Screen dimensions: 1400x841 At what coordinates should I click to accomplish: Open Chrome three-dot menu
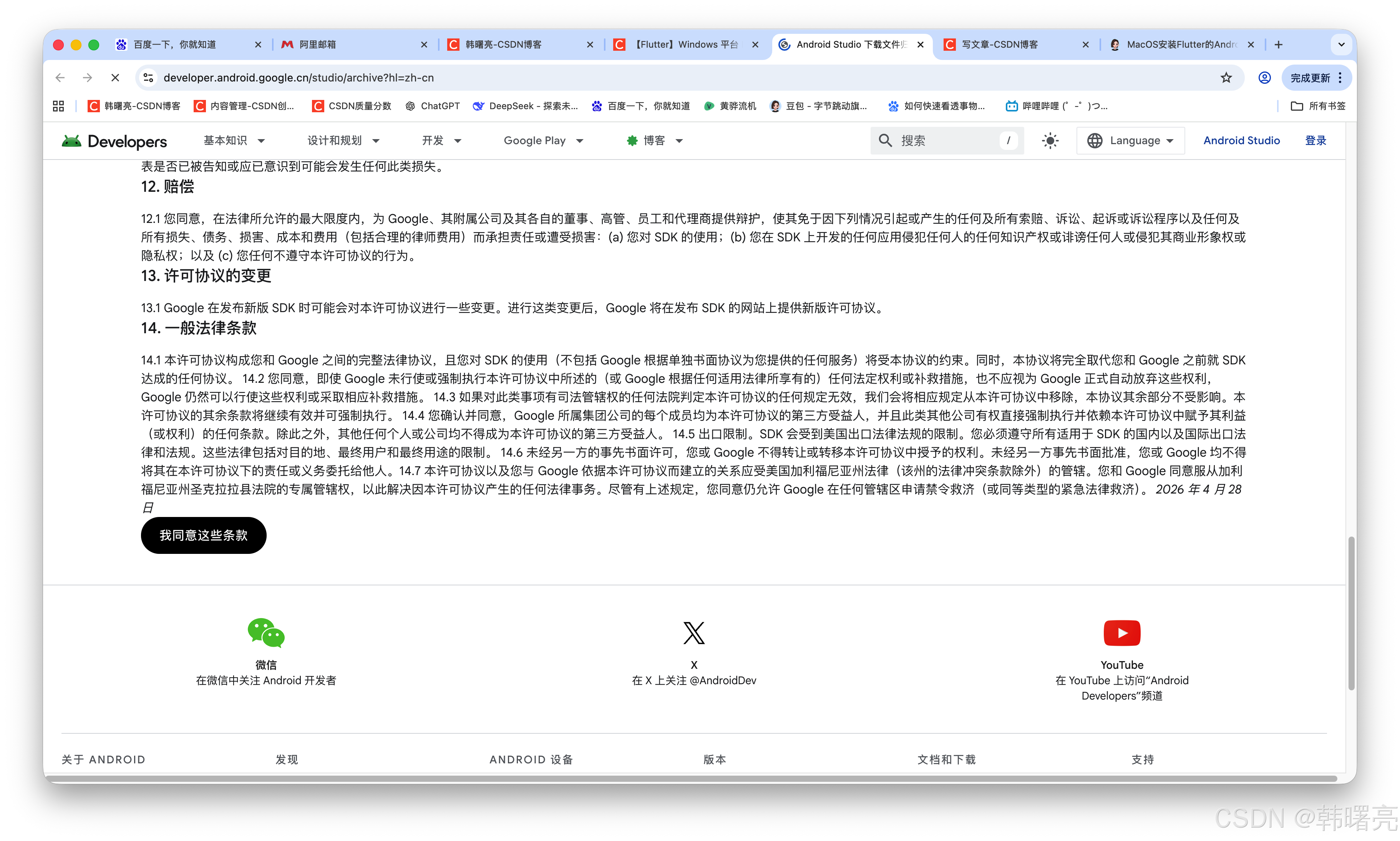click(x=1340, y=78)
